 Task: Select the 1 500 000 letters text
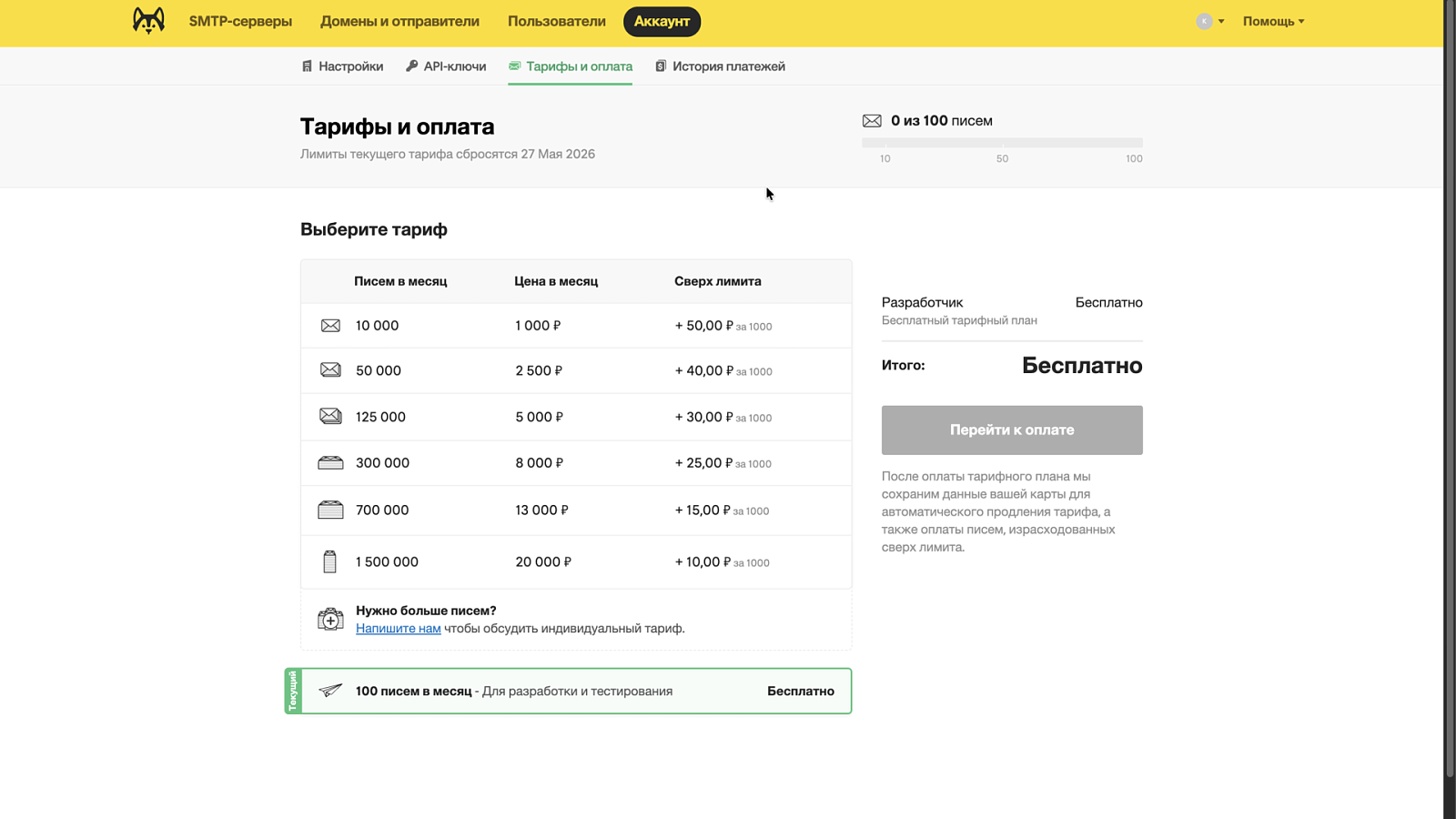387,561
